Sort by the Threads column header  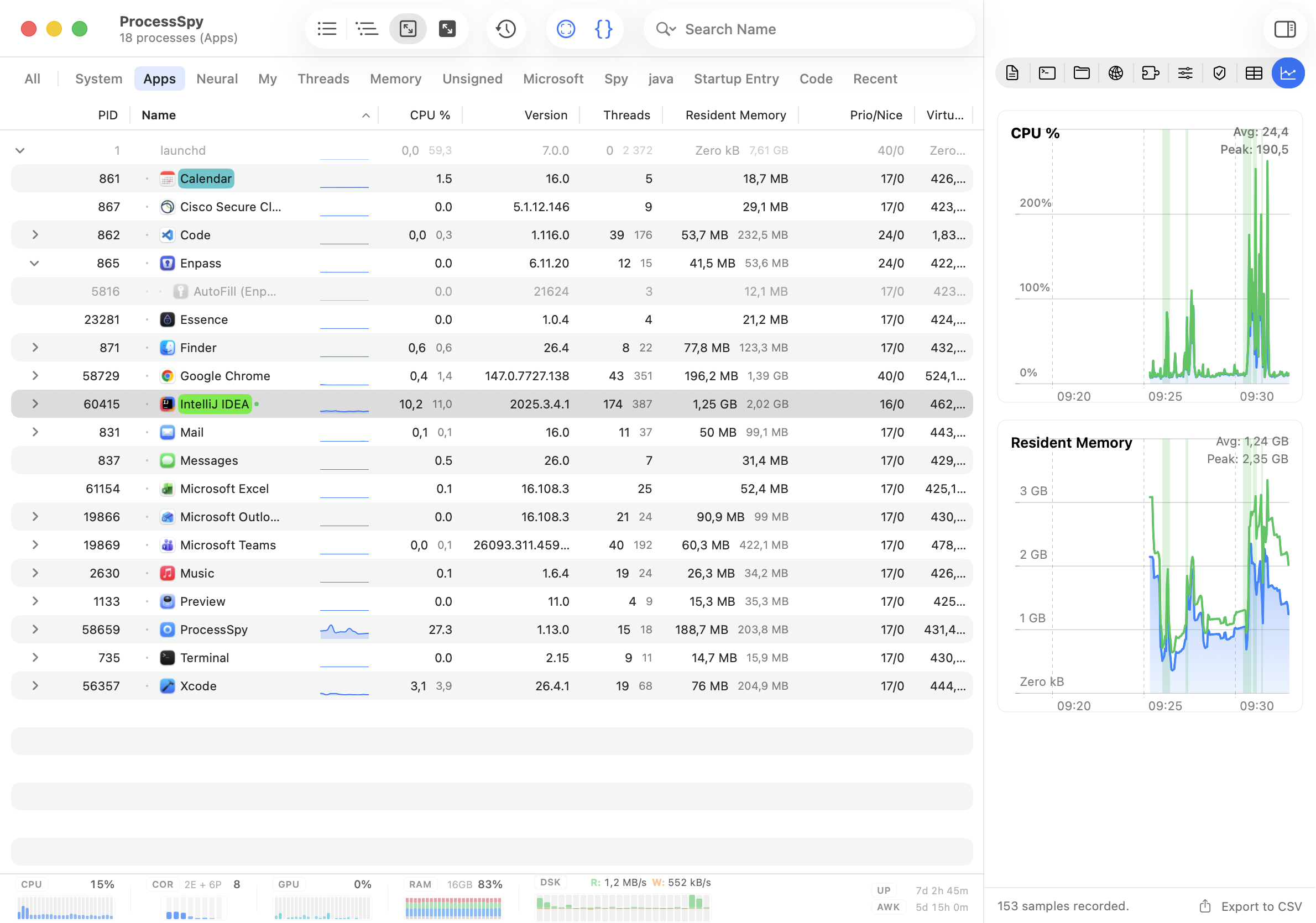(626, 115)
